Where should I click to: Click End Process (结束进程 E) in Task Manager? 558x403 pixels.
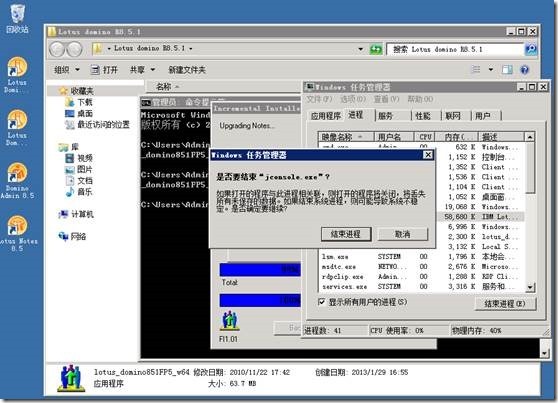click(505, 304)
